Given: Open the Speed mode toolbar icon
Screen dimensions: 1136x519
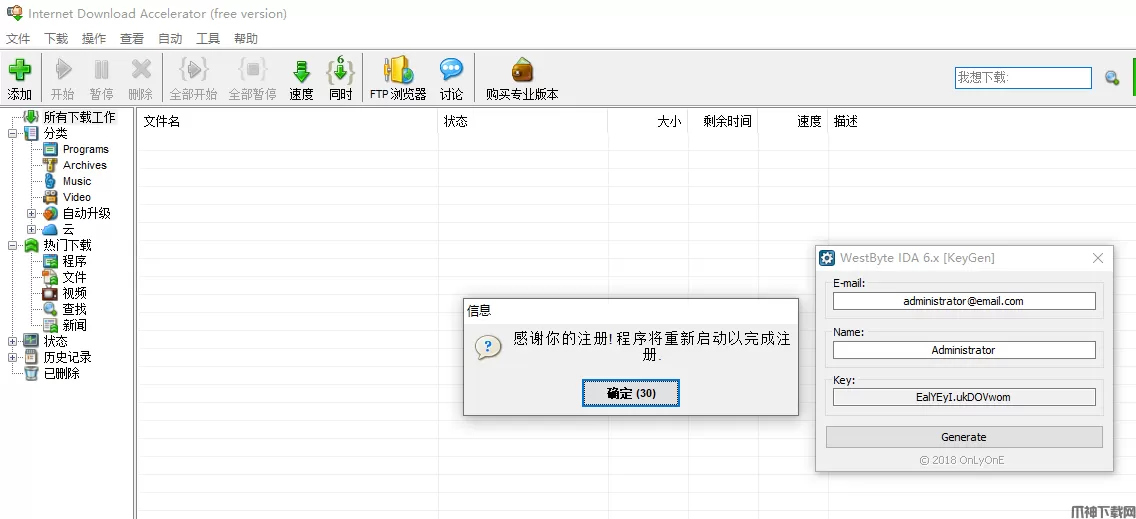Looking at the screenshot, I should click(301, 71).
